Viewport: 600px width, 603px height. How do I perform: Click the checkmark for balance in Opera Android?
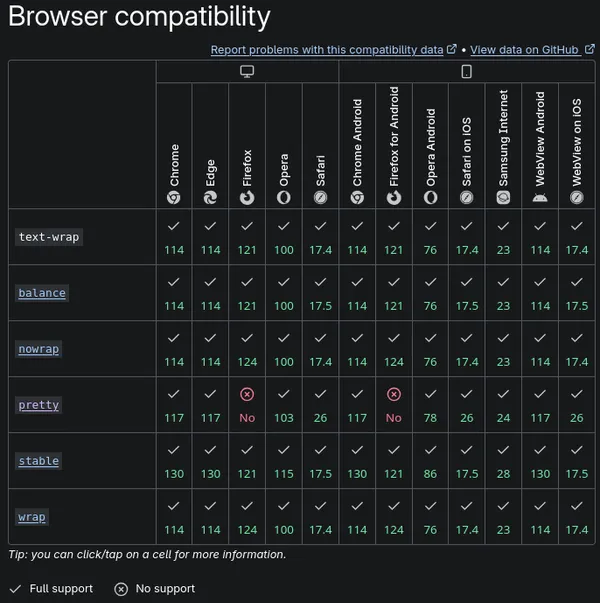430,282
